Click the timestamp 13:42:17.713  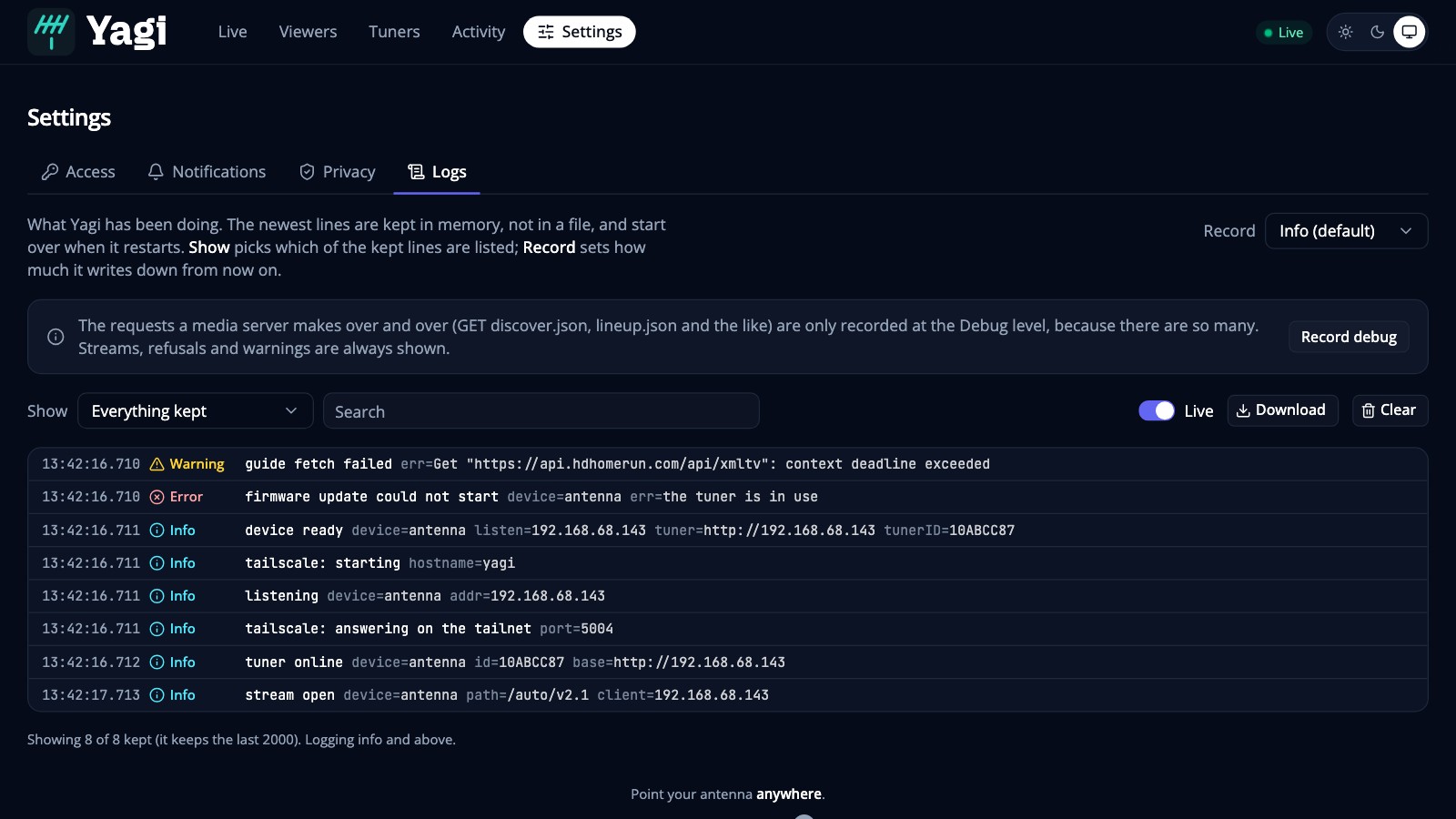(x=91, y=695)
